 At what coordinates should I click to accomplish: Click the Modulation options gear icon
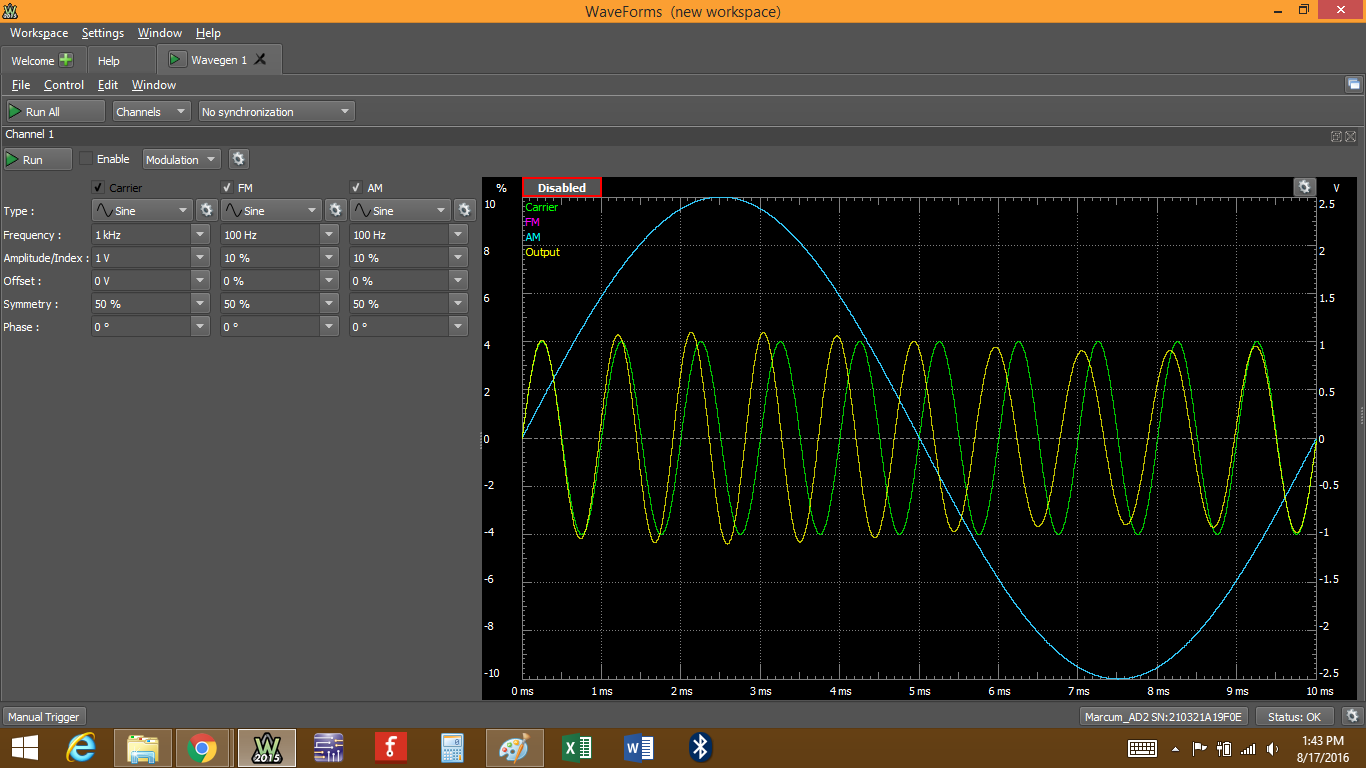[x=238, y=158]
